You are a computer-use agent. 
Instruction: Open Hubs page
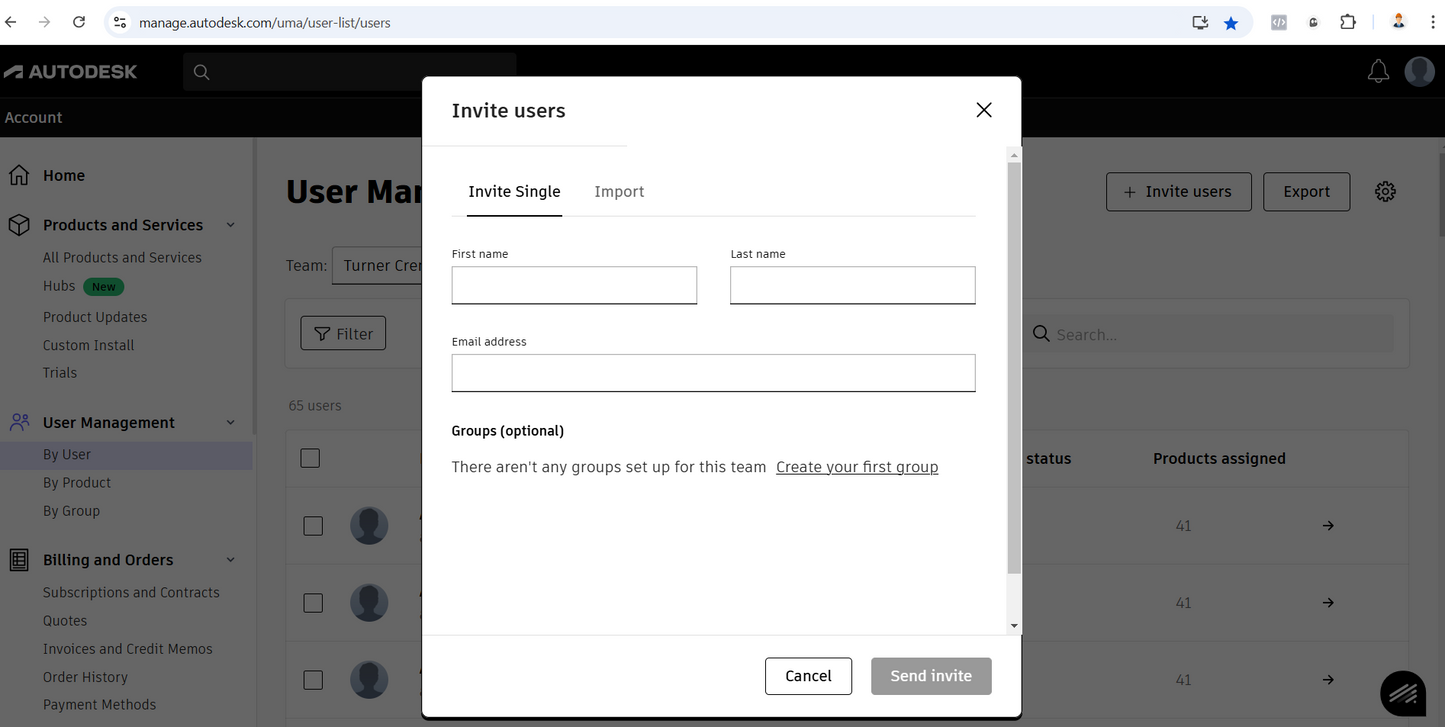coord(59,286)
